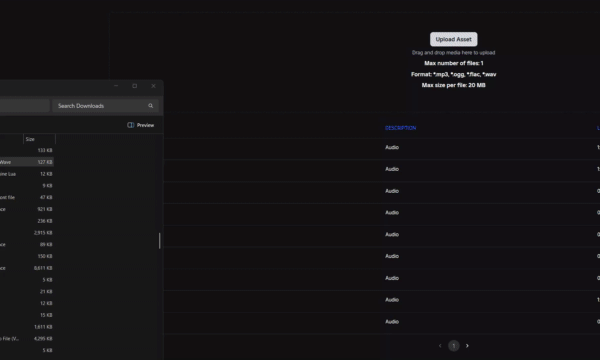Screen dimensions: 600x360
Task: Select page 1 in pagination
Action: pyautogui.click(x=453, y=346)
